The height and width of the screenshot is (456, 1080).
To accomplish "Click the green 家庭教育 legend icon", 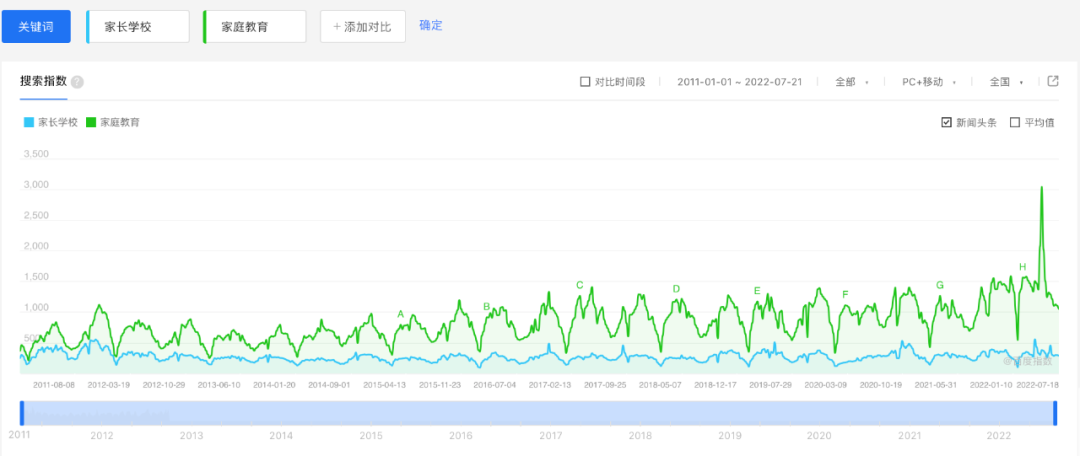I will pos(91,123).
